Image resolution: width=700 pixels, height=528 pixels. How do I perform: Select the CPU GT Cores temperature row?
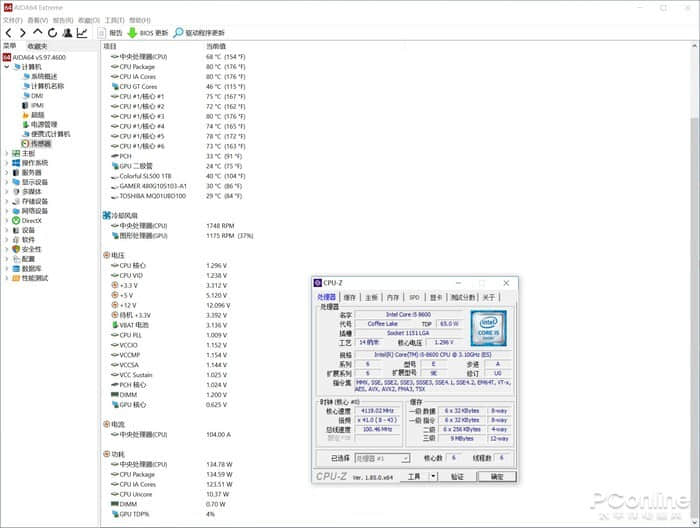coord(178,87)
